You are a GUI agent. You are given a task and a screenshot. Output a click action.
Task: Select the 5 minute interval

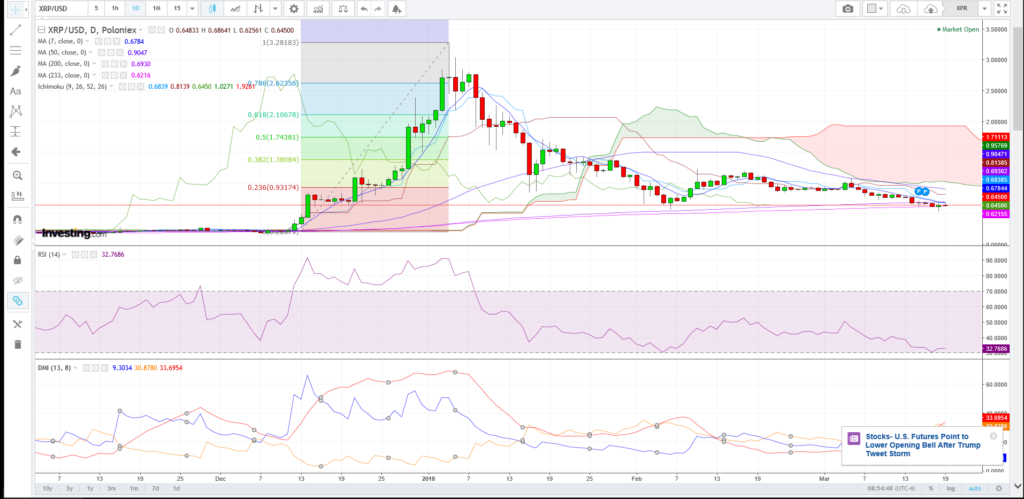97,8
